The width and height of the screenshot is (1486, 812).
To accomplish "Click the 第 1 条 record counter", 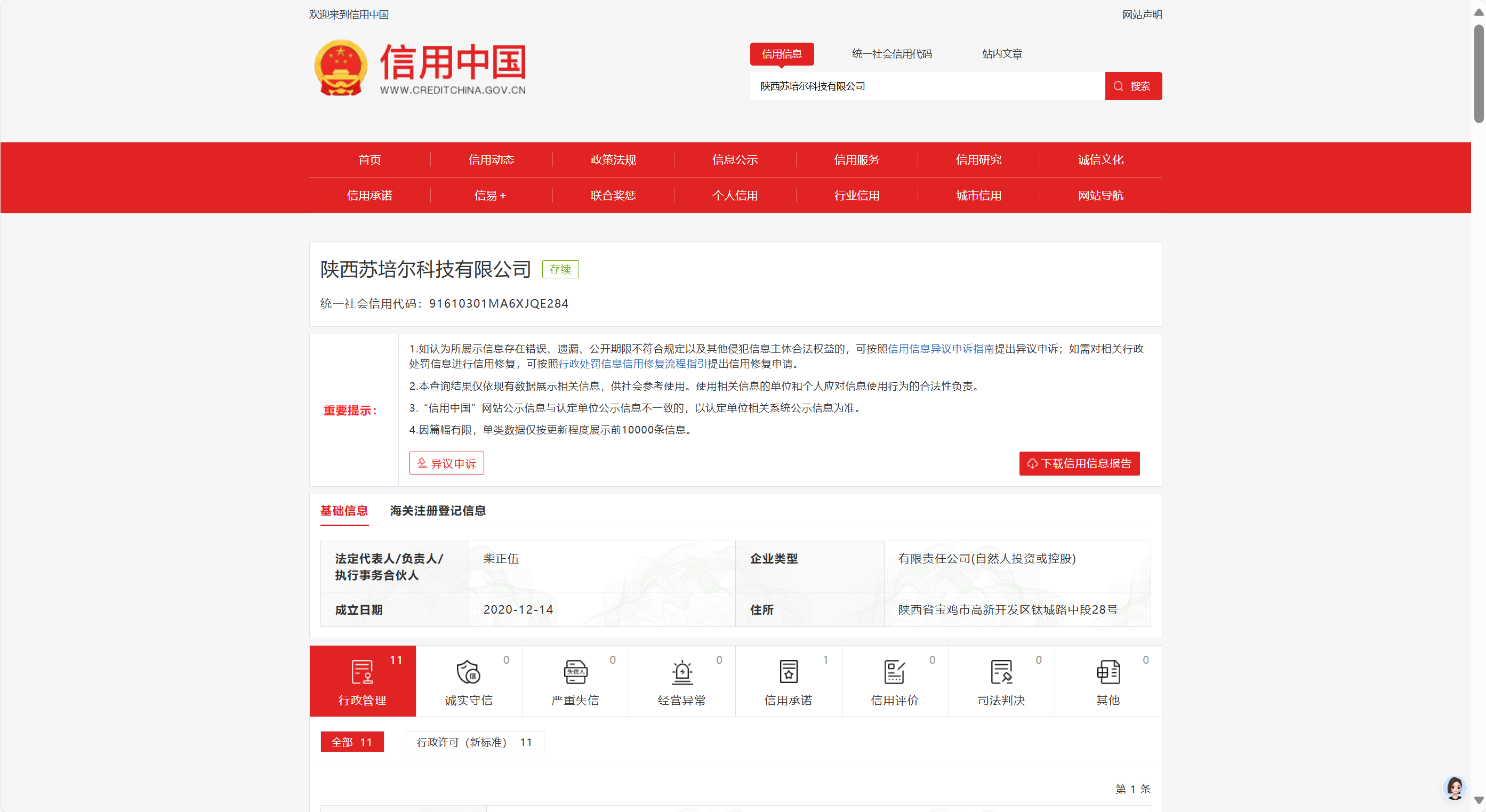I will tap(1132, 789).
